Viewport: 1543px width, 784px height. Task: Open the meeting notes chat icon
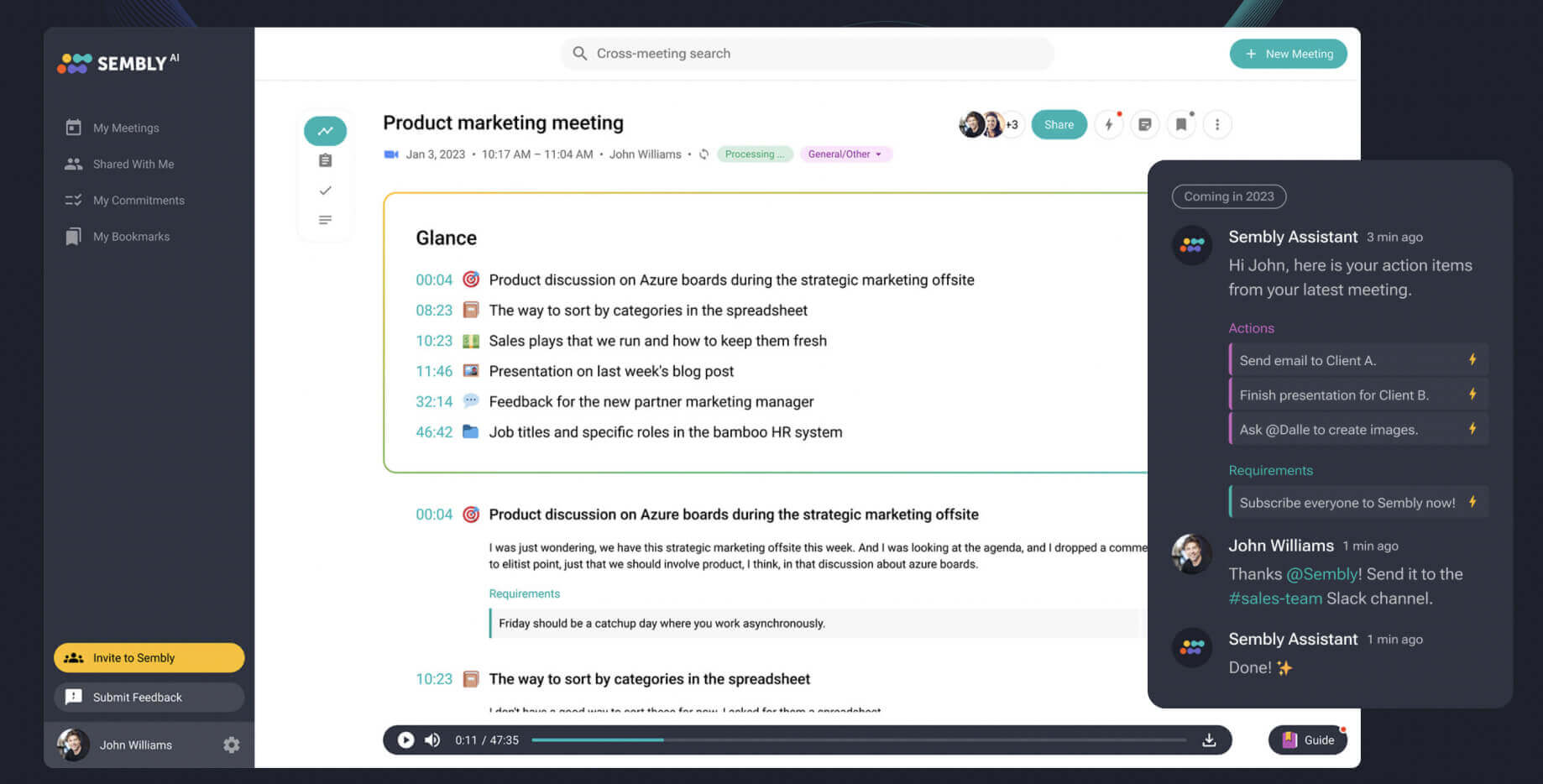tap(1144, 125)
